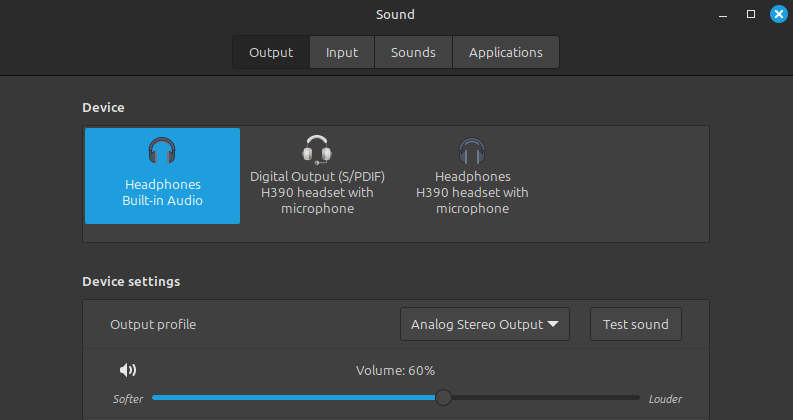Click the Sound title bar text
Viewport: 793px width, 420px height.
tap(395, 14)
